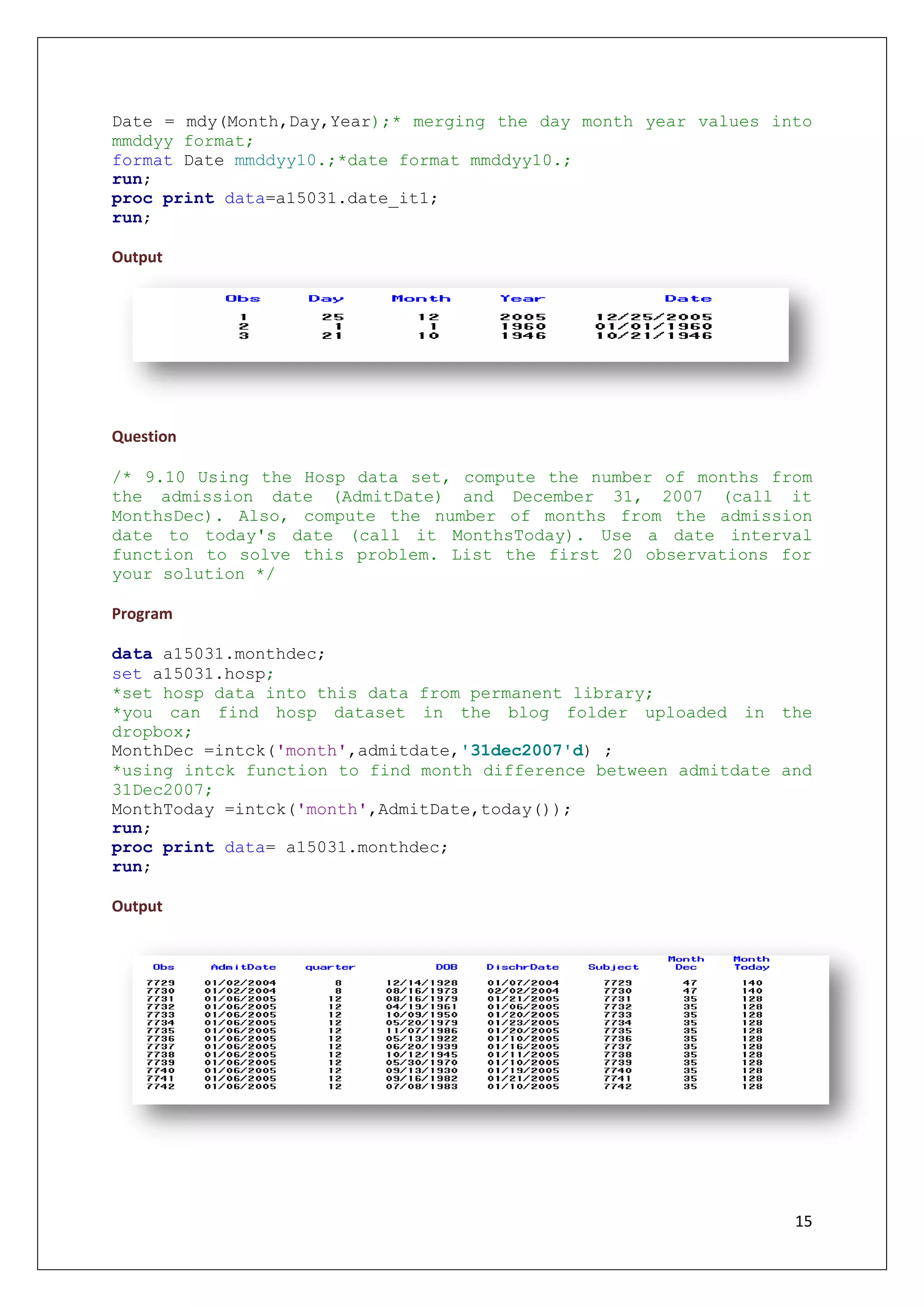Click the 'Date' column header
Image resolution: width=924 pixels, height=1307 pixels.
[x=688, y=298]
